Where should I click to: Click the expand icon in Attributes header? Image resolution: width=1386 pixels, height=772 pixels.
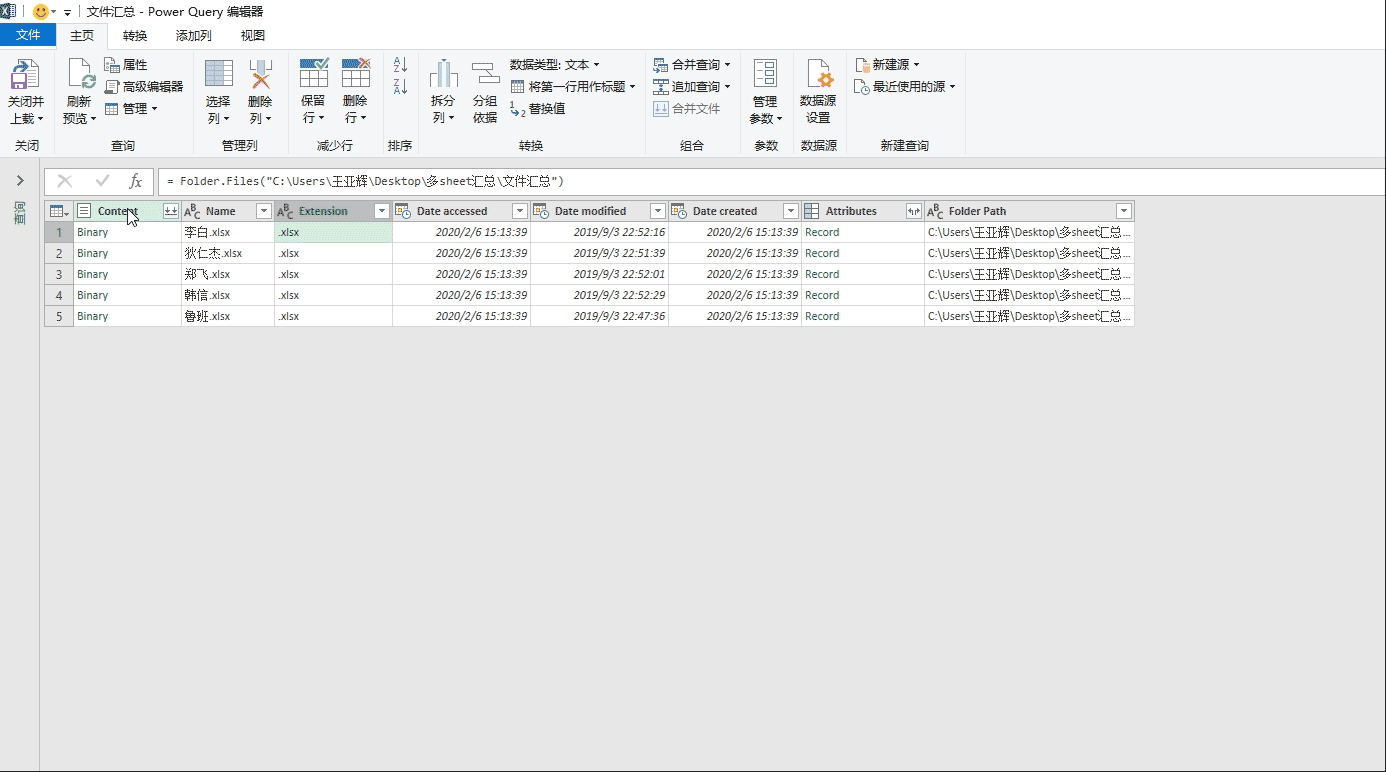913,211
